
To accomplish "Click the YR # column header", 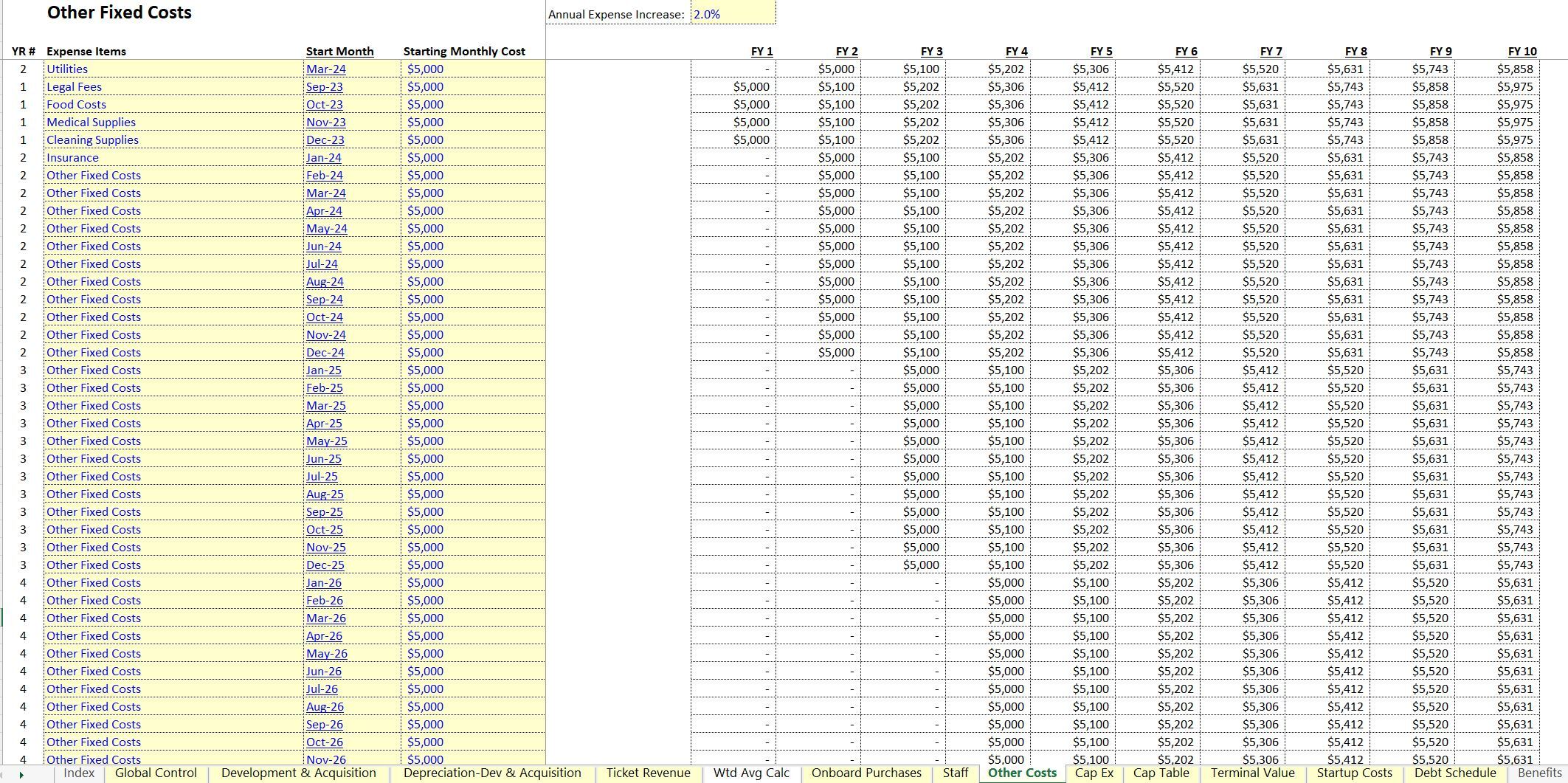I will (x=23, y=51).
